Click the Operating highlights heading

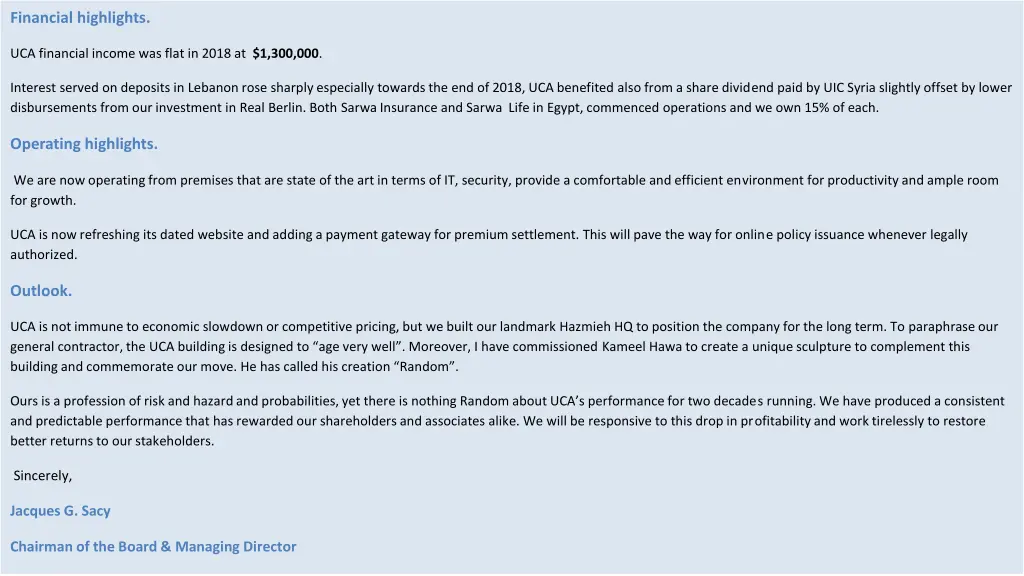[84, 144]
